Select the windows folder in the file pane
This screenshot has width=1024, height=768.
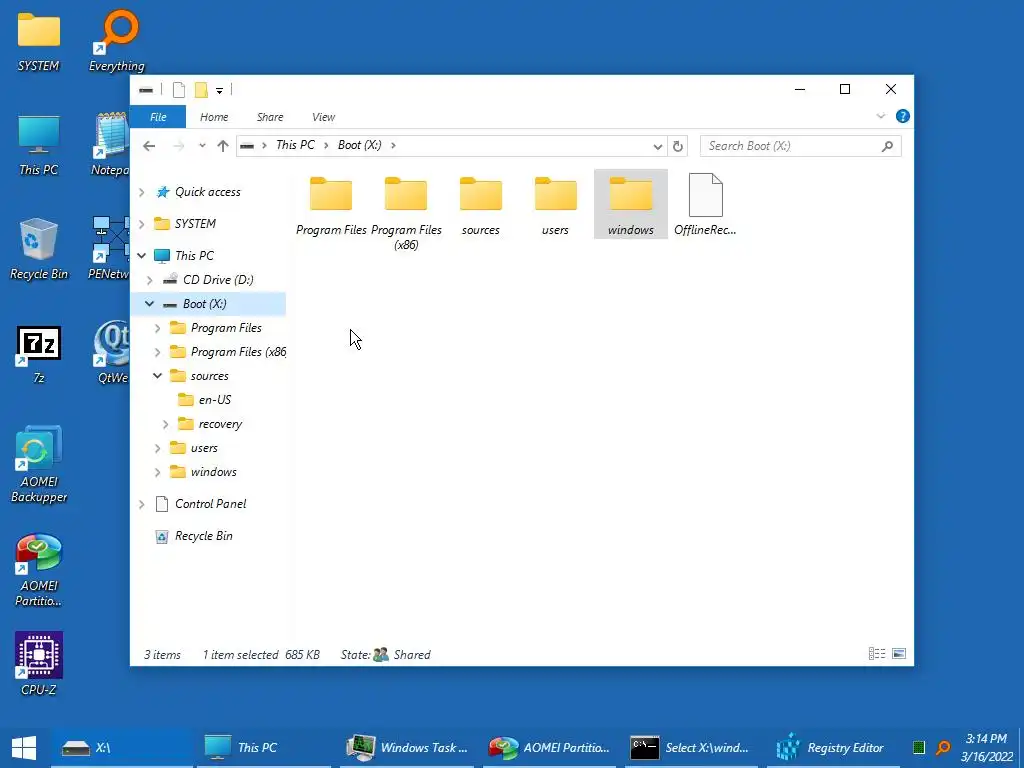(x=631, y=205)
